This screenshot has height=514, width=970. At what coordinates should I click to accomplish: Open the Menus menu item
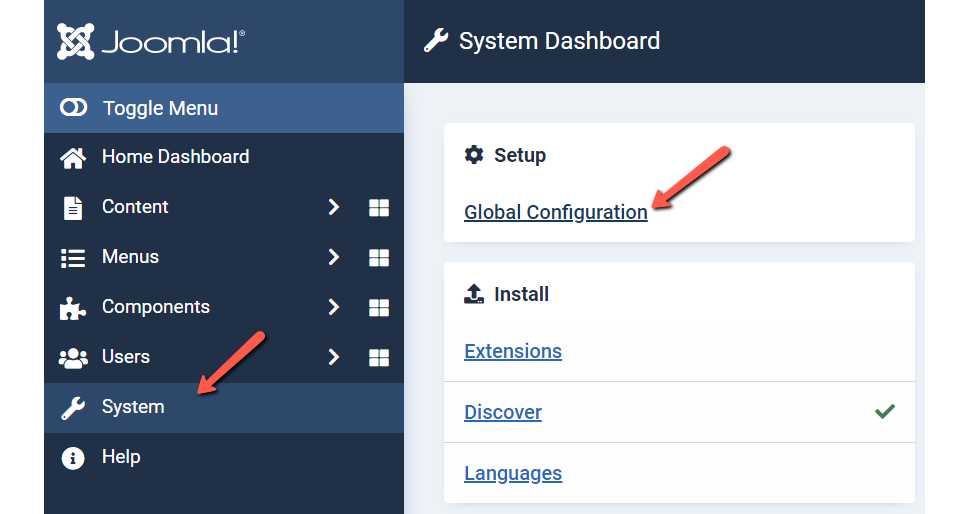tap(131, 257)
